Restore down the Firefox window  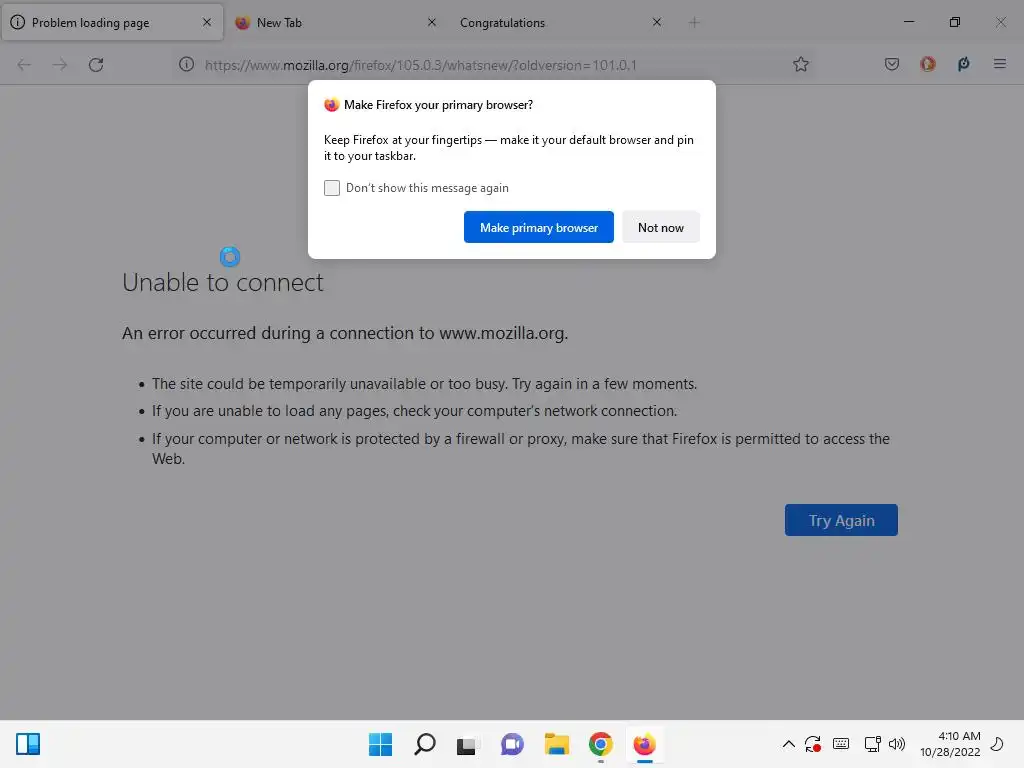[x=954, y=22]
